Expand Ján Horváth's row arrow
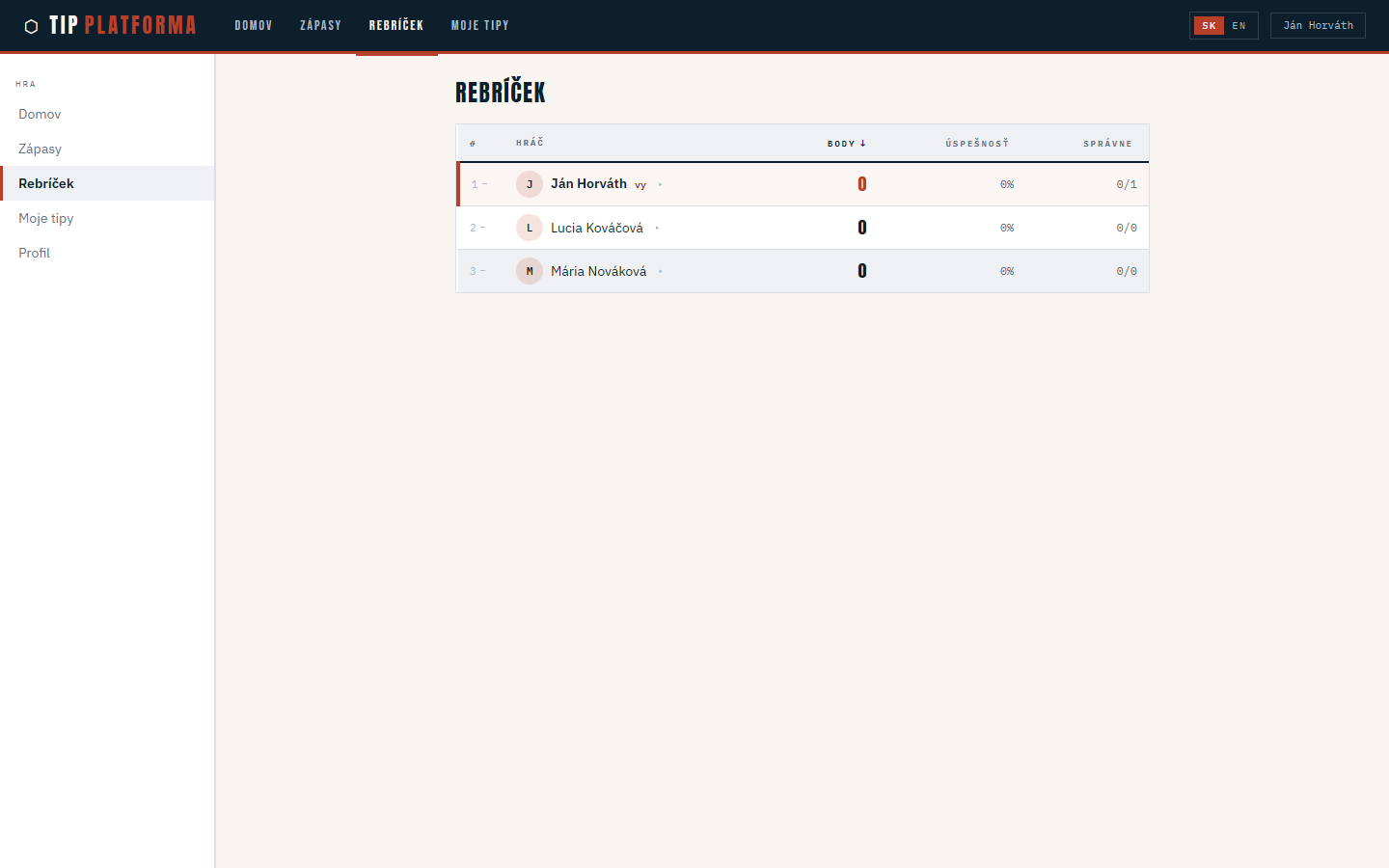Image resolution: width=1389 pixels, height=868 pixels. tap(661, 184)
